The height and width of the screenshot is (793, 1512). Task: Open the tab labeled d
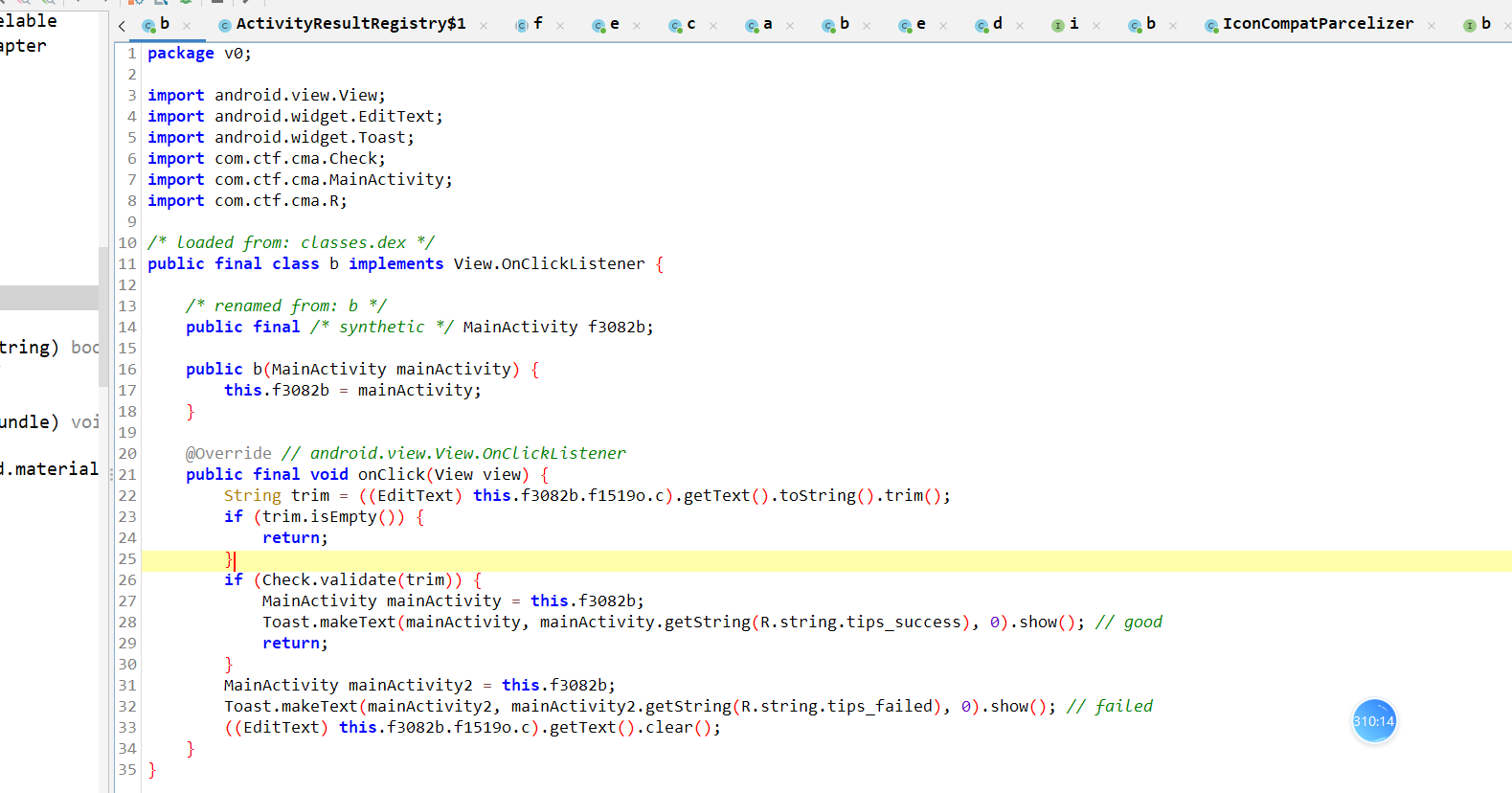pyautogui.click(x=997, y=24)
